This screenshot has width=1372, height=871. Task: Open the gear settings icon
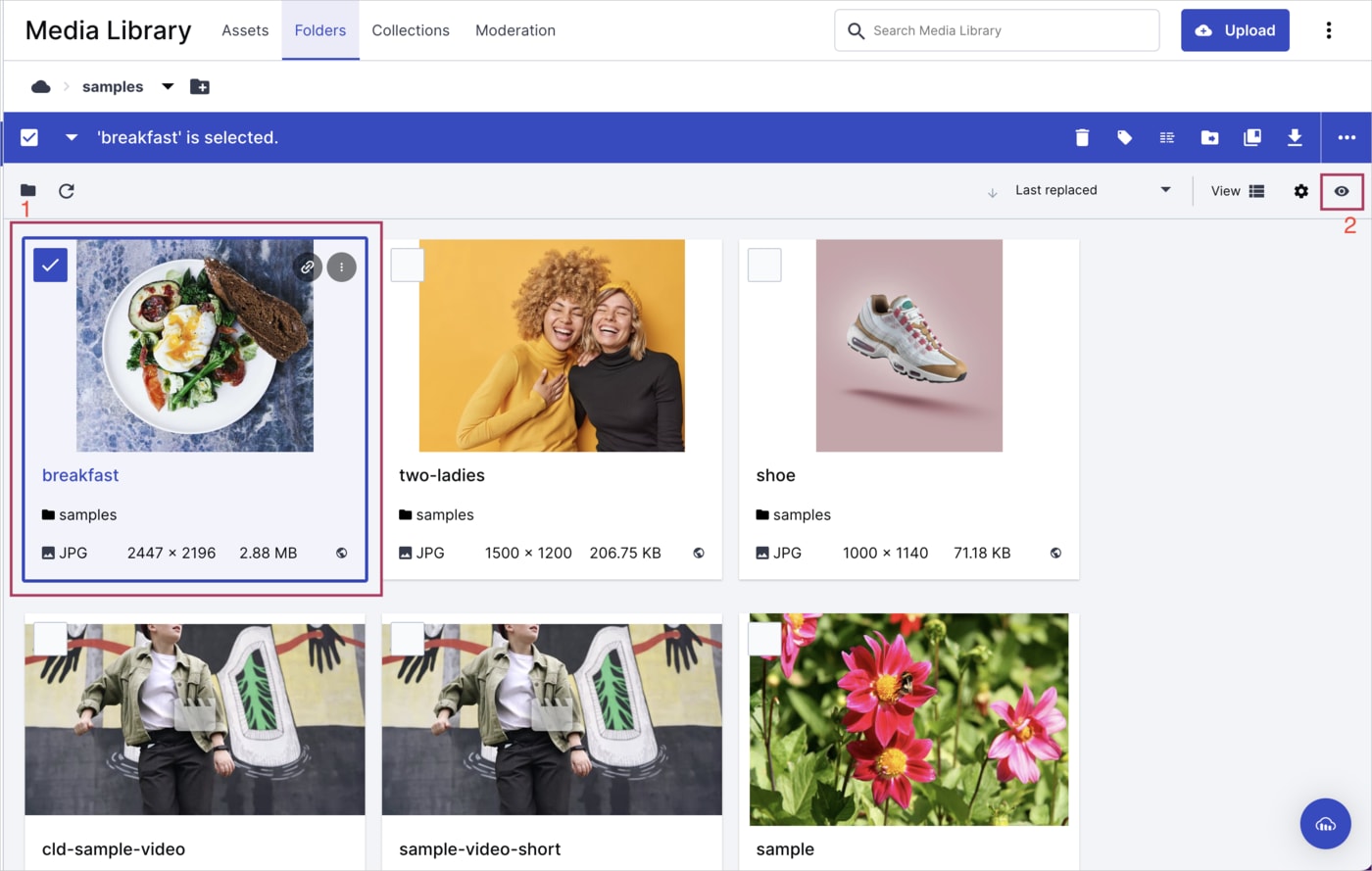point(1300,191)
